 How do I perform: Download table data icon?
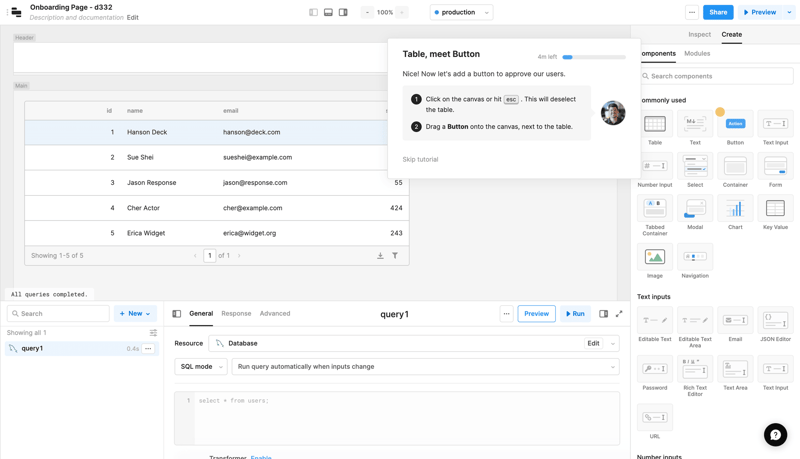tap(380, 256)
